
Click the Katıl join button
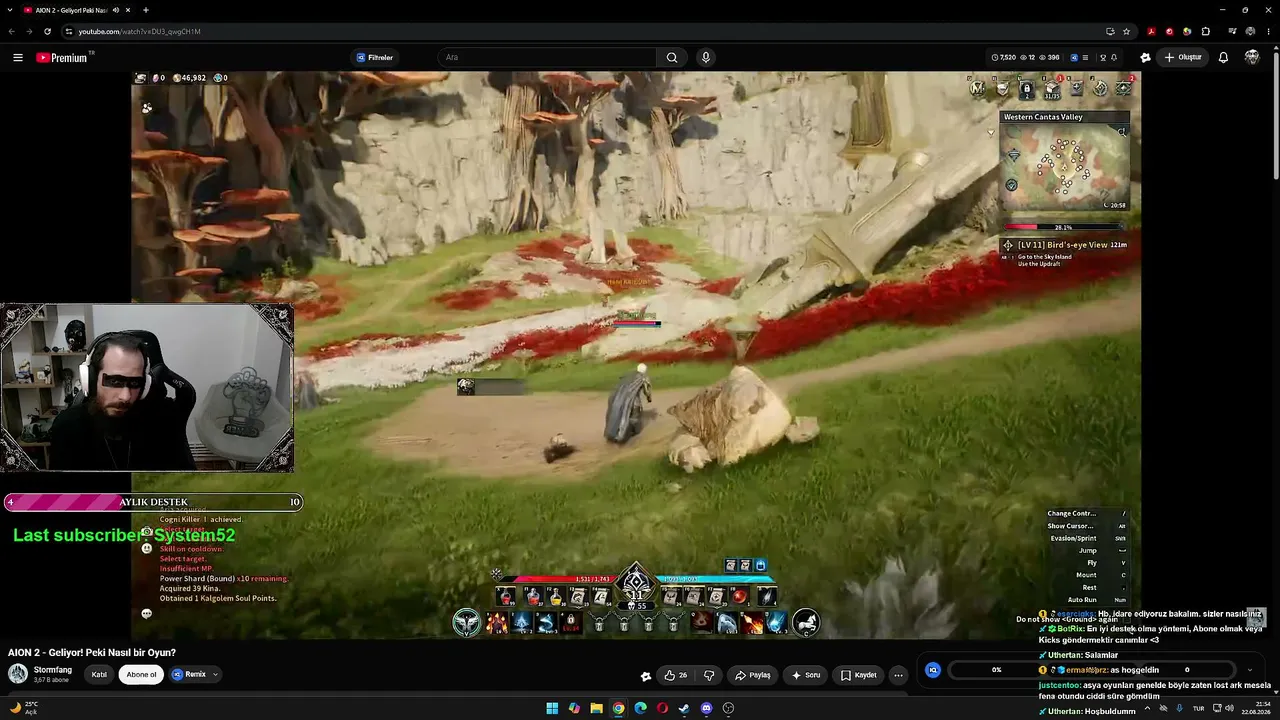99,674
